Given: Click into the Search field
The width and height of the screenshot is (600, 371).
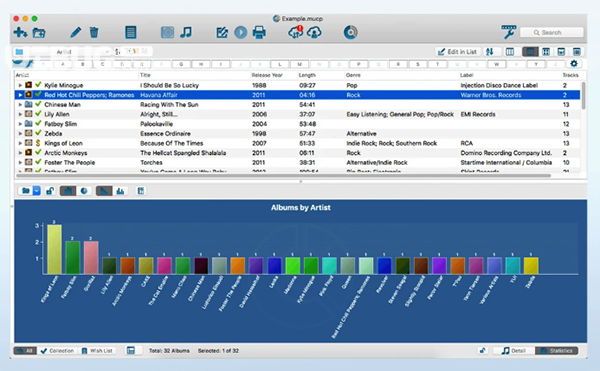Looking at the screenshot, I should [x=551, y=33].
